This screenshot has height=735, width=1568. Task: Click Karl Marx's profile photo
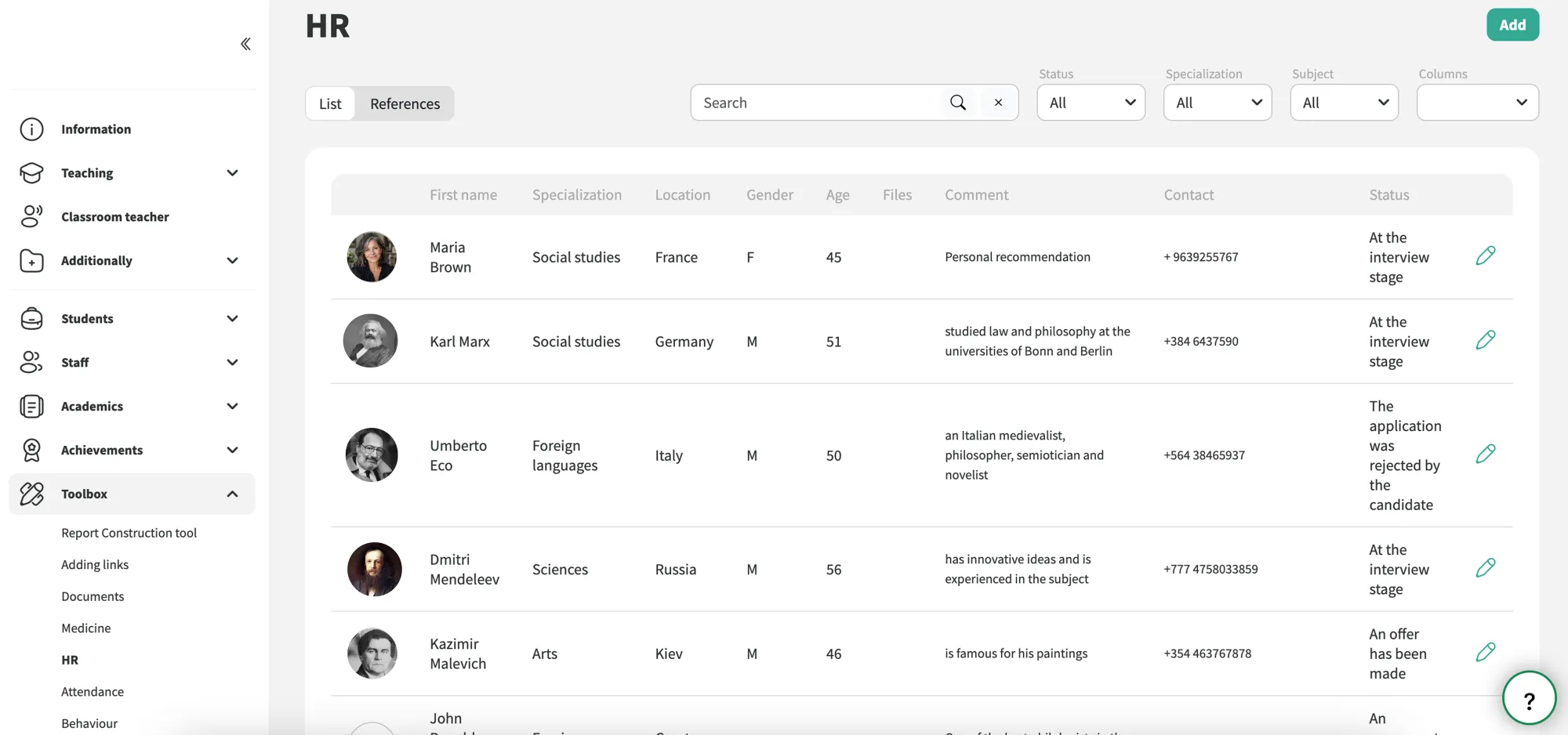(x=371, y=341)
